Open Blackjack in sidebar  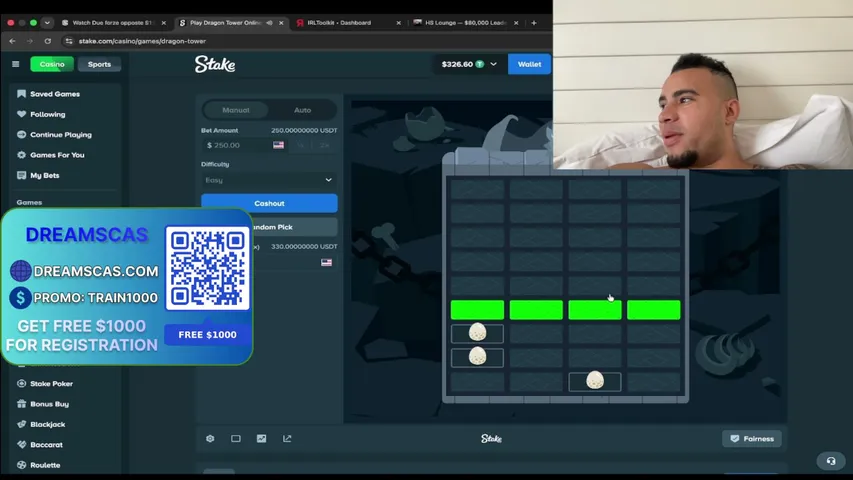[x=47, y=424]
